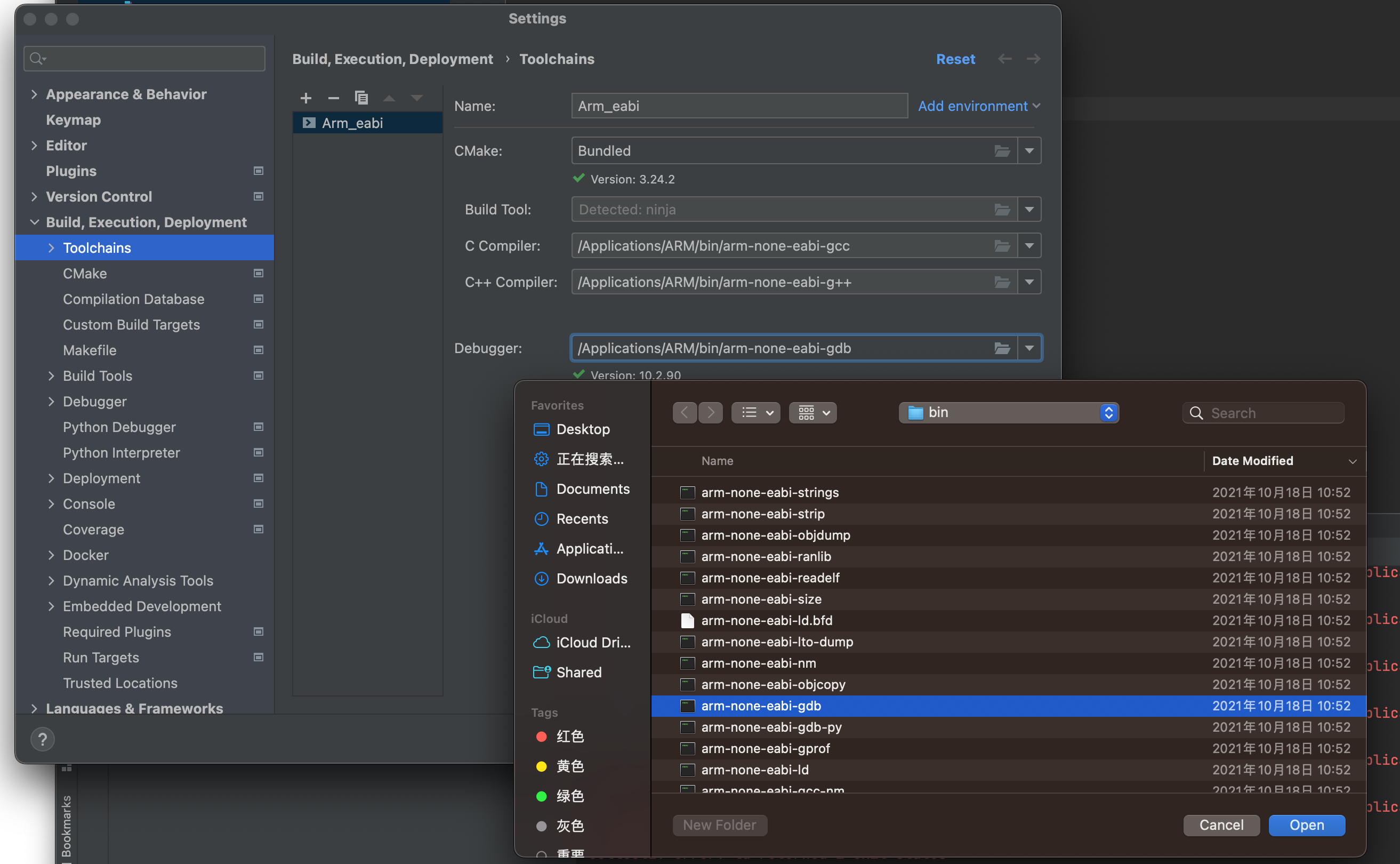Expand Appearance & Behavior section
1400x864 pixels.
tap(34, 94)
